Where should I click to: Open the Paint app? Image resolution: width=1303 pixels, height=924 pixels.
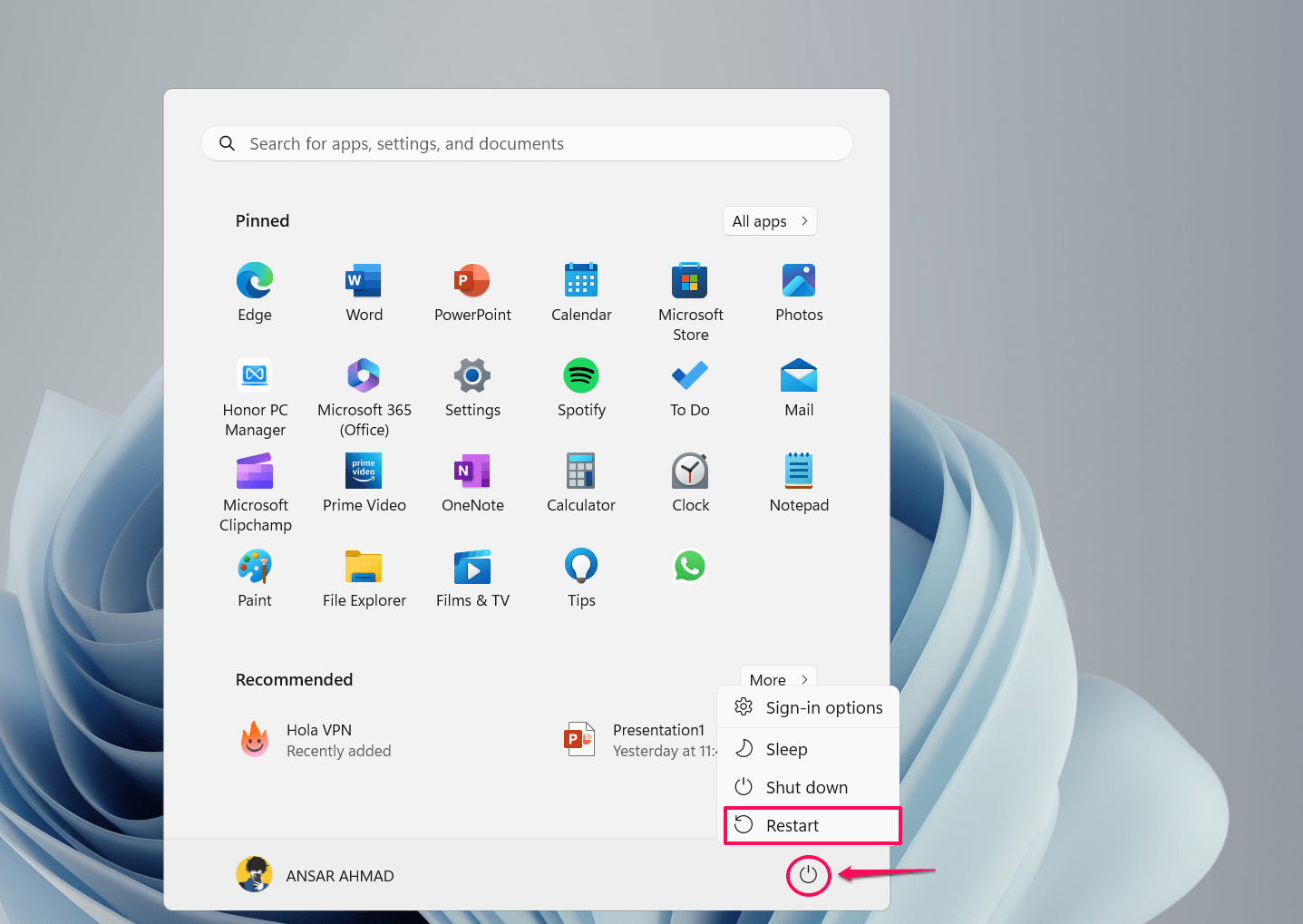(x=255, y=578)
